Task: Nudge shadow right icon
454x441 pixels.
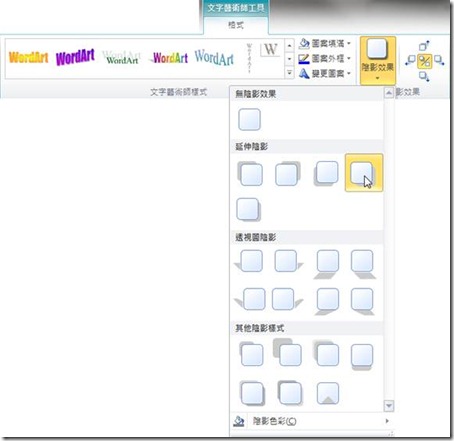Action: point(439,60)
